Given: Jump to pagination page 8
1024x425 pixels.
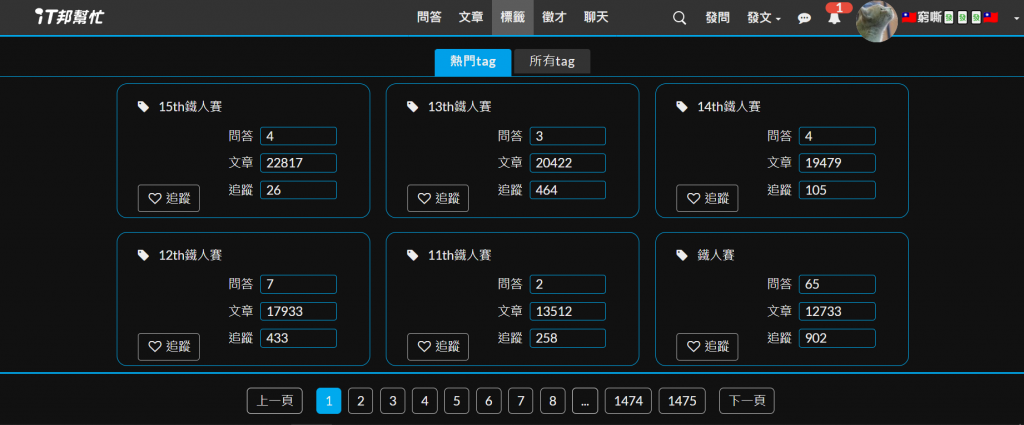Looking at the screenshot, I should pyautogui.click(x=552, y=401).
